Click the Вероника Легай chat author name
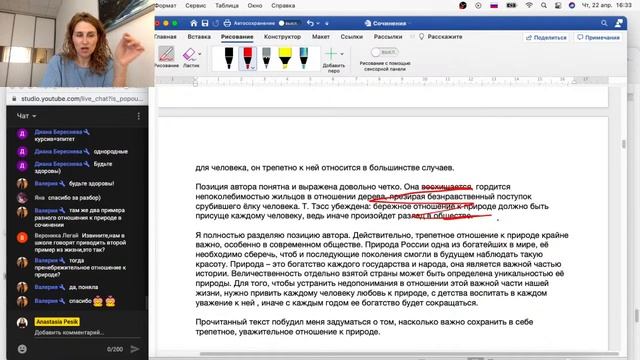Screen dimensions: 640x360 (56, 236)
